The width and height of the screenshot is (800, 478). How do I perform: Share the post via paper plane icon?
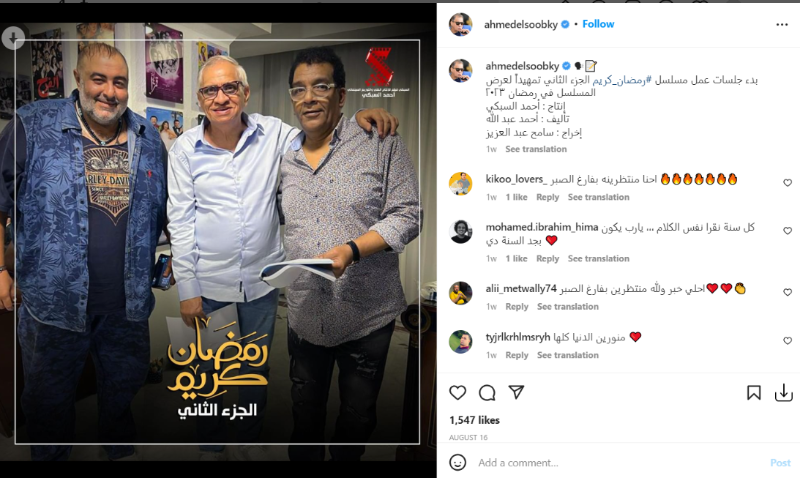[x=516, y=392]
